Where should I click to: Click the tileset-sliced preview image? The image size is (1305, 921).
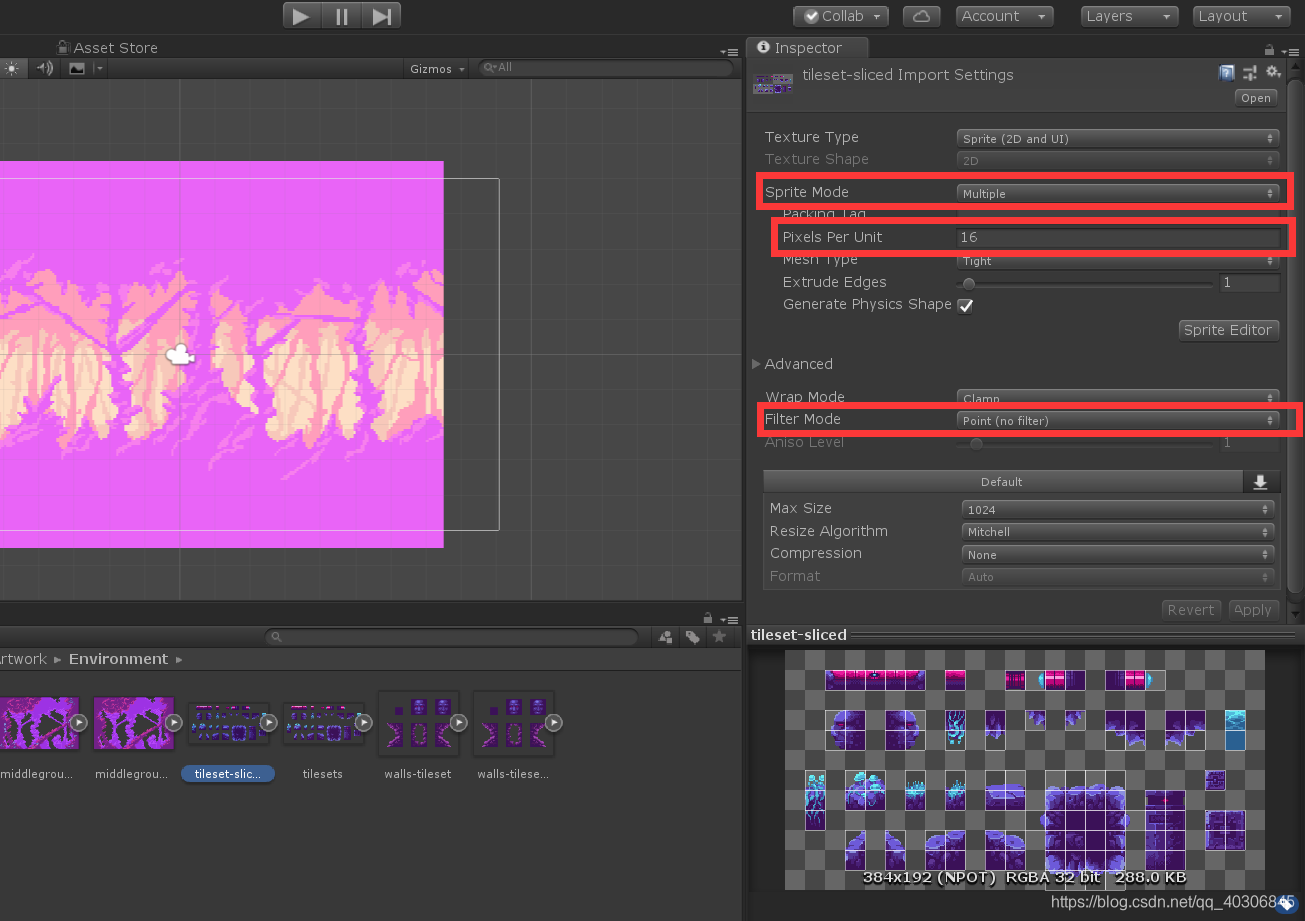(x=1024, y=769)
